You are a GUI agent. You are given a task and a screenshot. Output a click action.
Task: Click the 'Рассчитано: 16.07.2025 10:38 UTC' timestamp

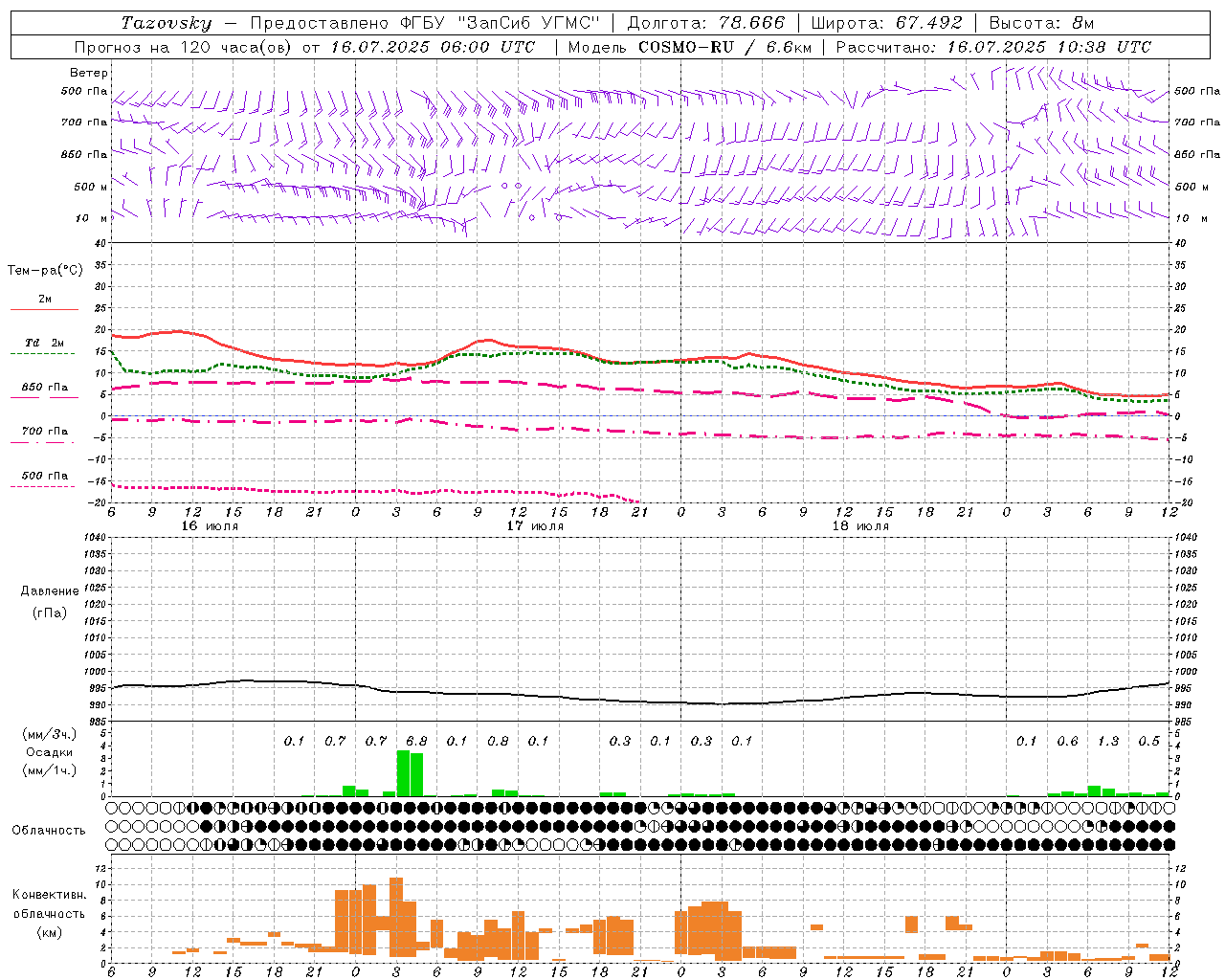tap(993, 47)
